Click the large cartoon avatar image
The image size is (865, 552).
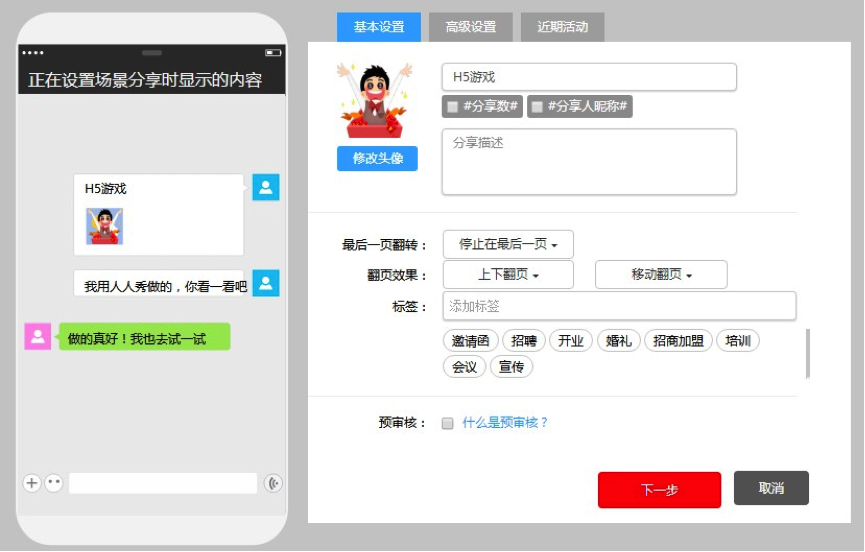(x=375, y=100)
